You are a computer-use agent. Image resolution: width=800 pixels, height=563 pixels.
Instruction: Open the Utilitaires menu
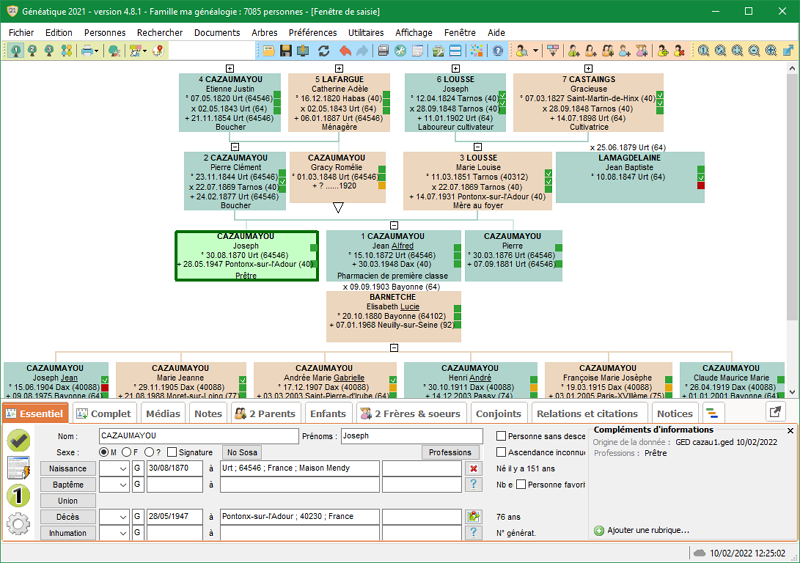pos(366,33)
